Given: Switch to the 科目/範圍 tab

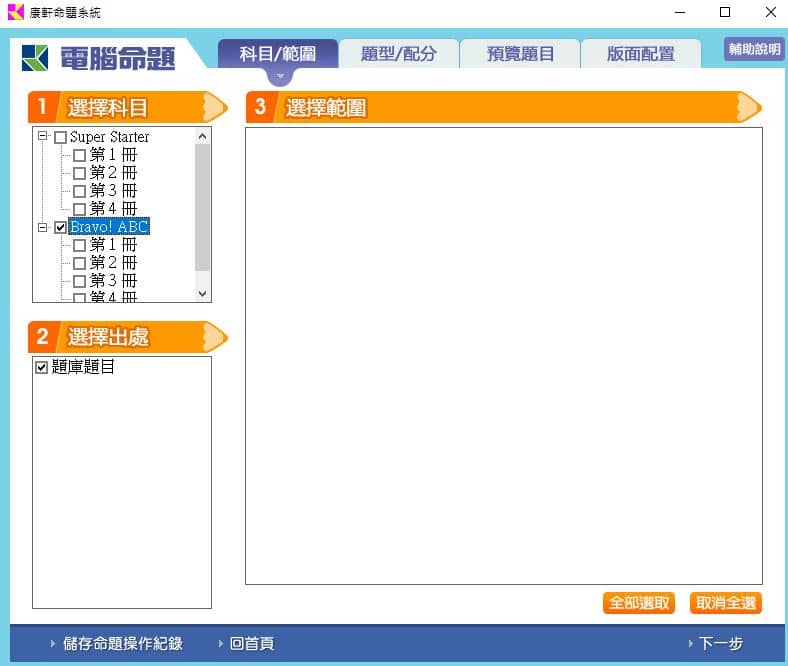Looking at the screenshot, I should [278, 53].
